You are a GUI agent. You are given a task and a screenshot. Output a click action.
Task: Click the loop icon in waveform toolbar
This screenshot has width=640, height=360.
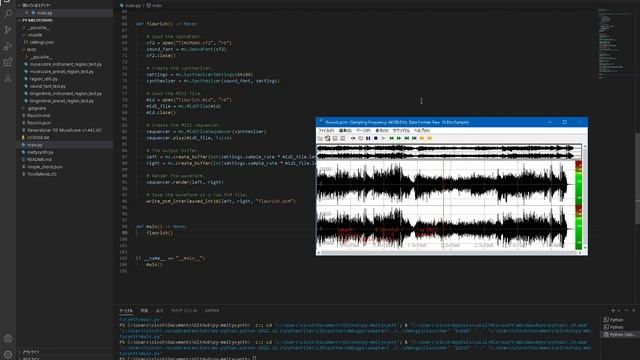point(360,138)
